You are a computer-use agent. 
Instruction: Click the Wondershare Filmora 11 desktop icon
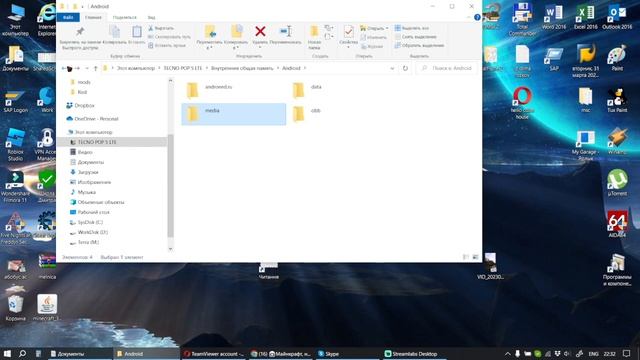tap(16, 187)
